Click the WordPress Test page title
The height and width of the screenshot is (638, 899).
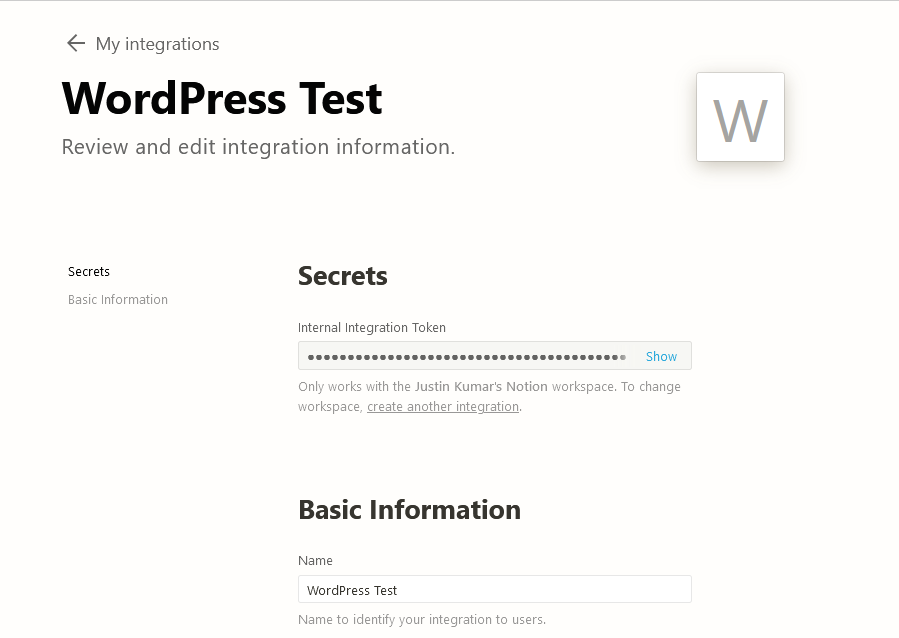coord(222,98)
